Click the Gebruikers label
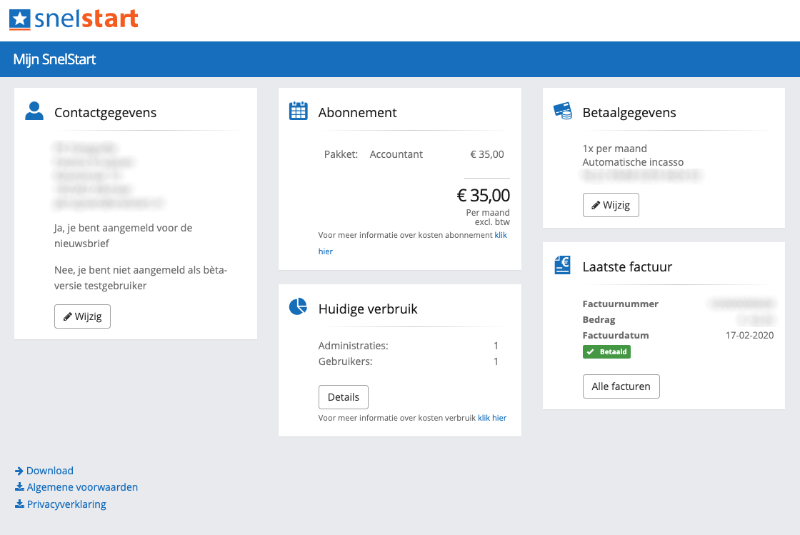Viewport: 800px width, 535px height. click(x=345, y=361)
